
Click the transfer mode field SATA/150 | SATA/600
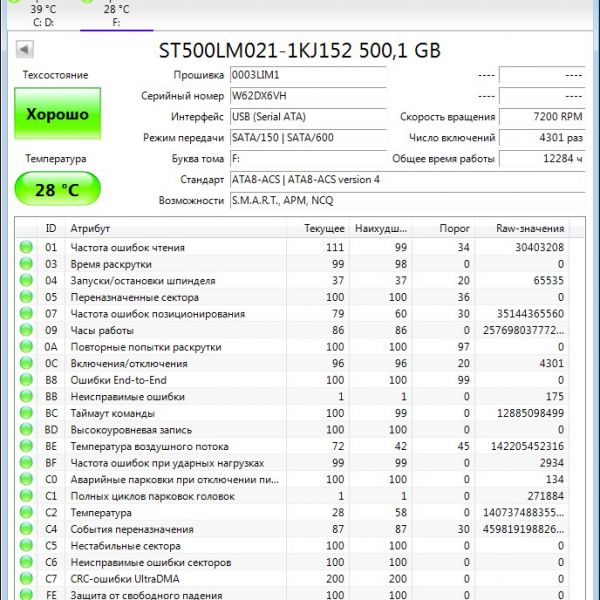(x=308, y=138)
